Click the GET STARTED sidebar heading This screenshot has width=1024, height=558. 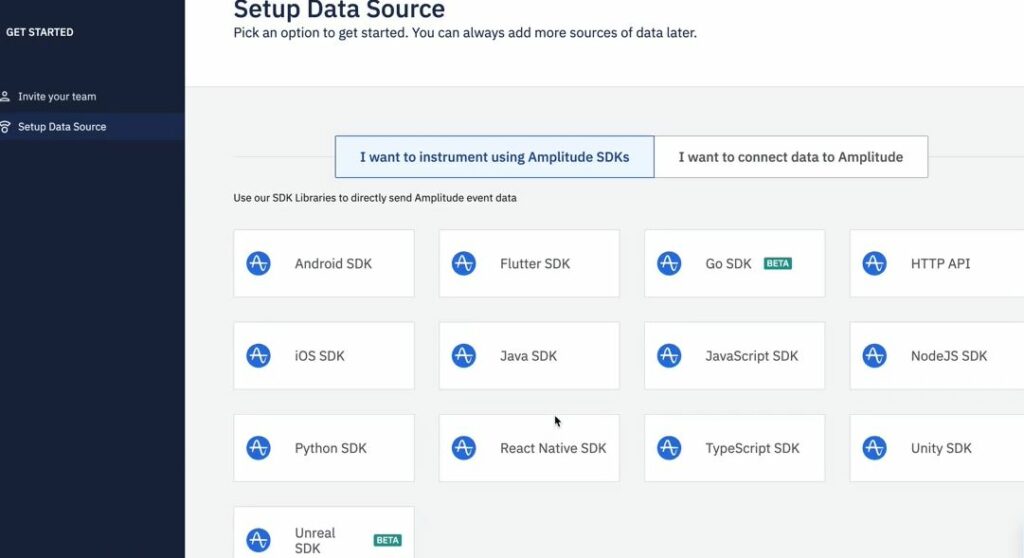[40, 32]
